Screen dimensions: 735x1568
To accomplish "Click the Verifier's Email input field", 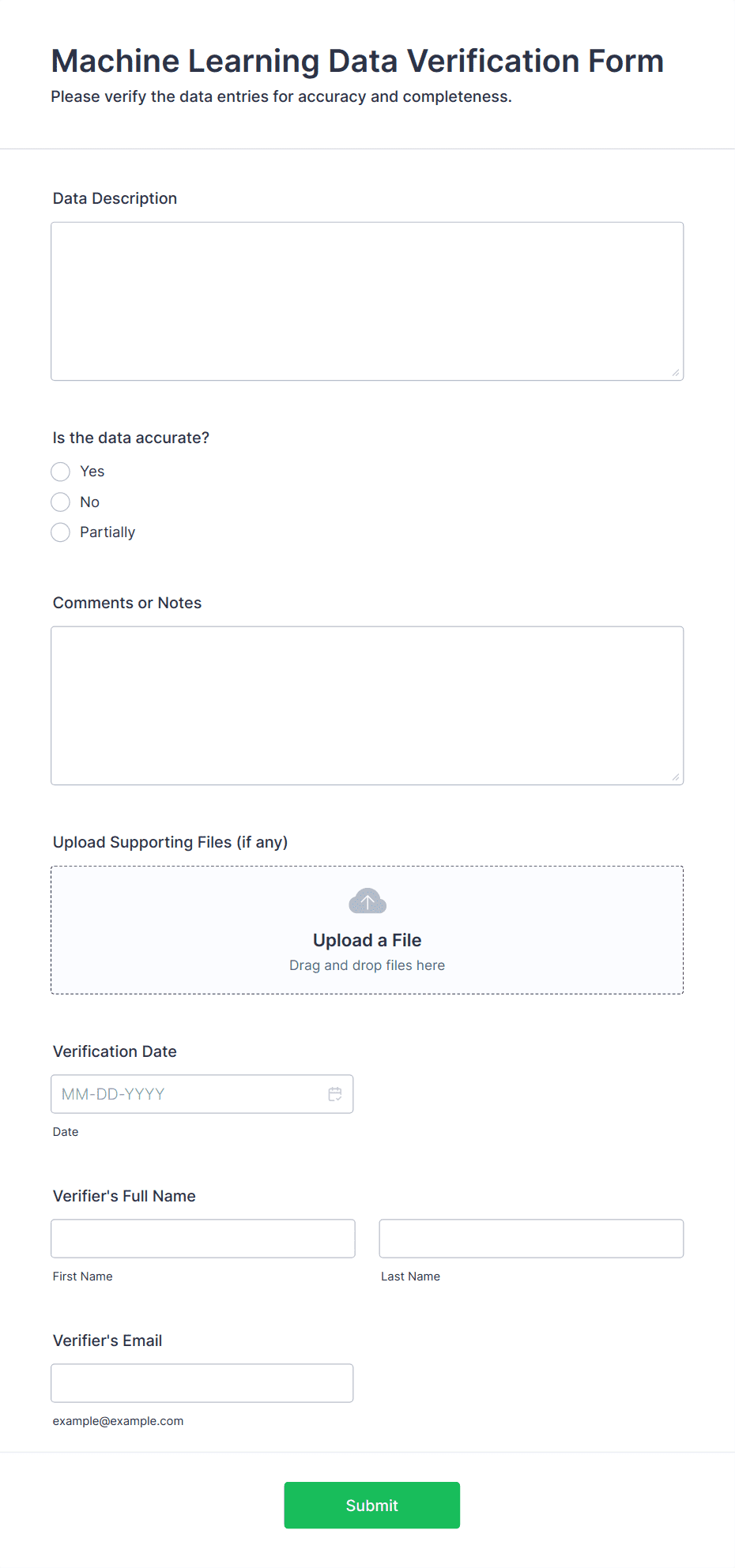I will [x=202, y=1383].
